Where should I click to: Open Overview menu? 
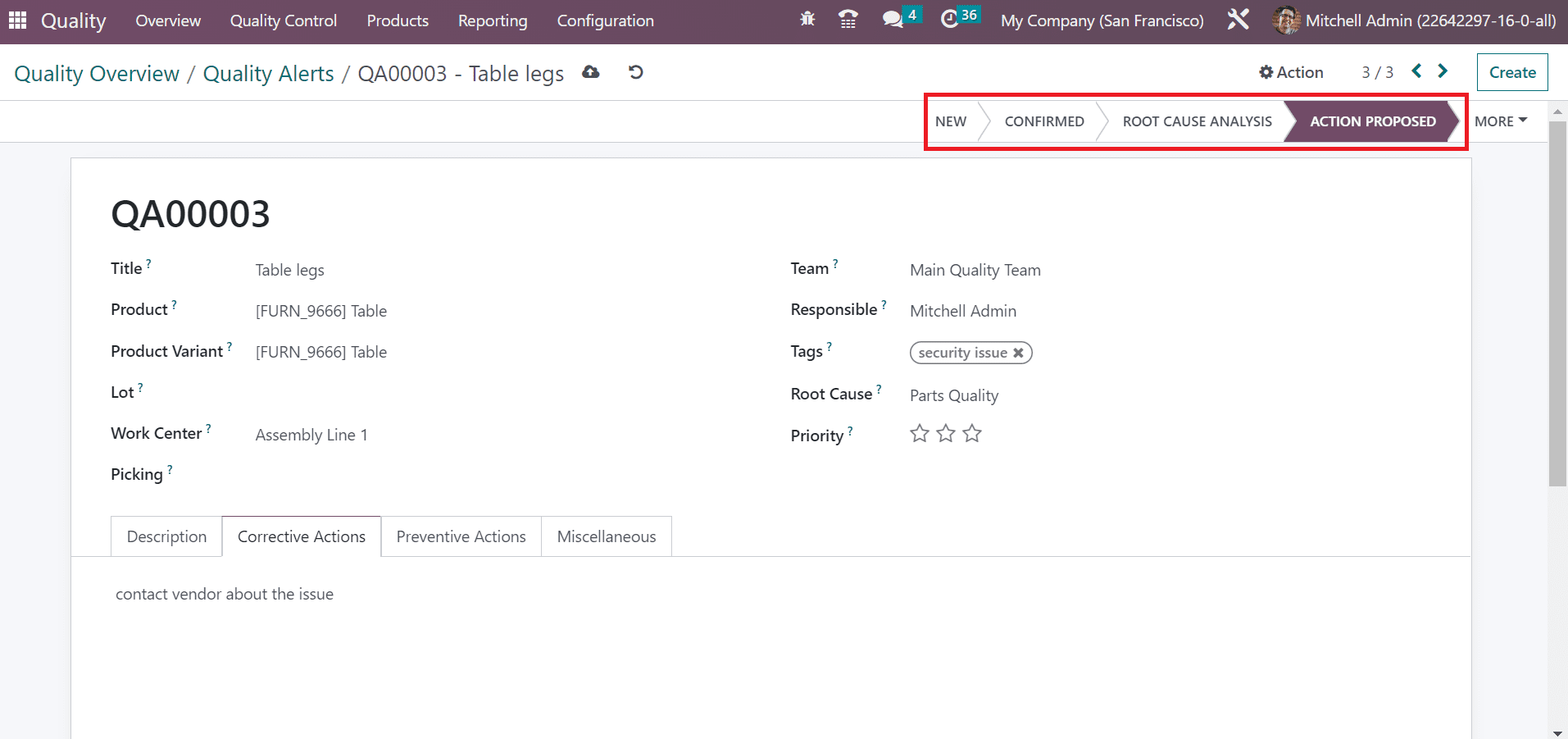click(x=168, y=21)
